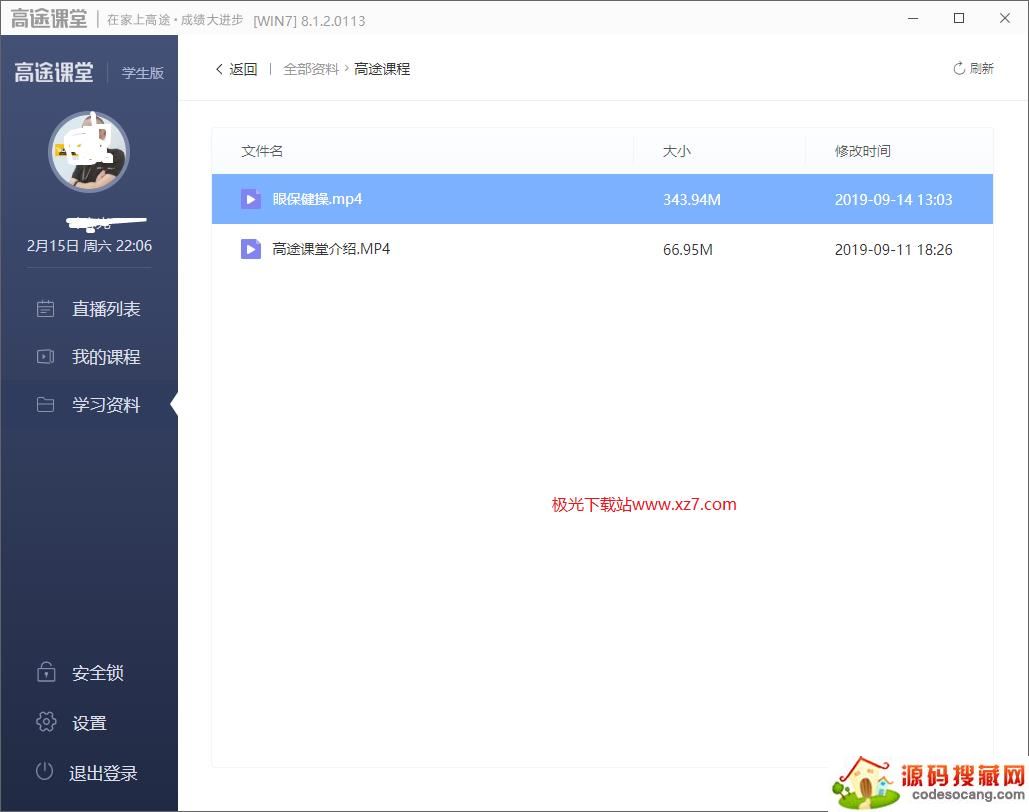Select the 学习资料 sidebar item
This screenshot has width=1029, height=812.
(106, 405)
